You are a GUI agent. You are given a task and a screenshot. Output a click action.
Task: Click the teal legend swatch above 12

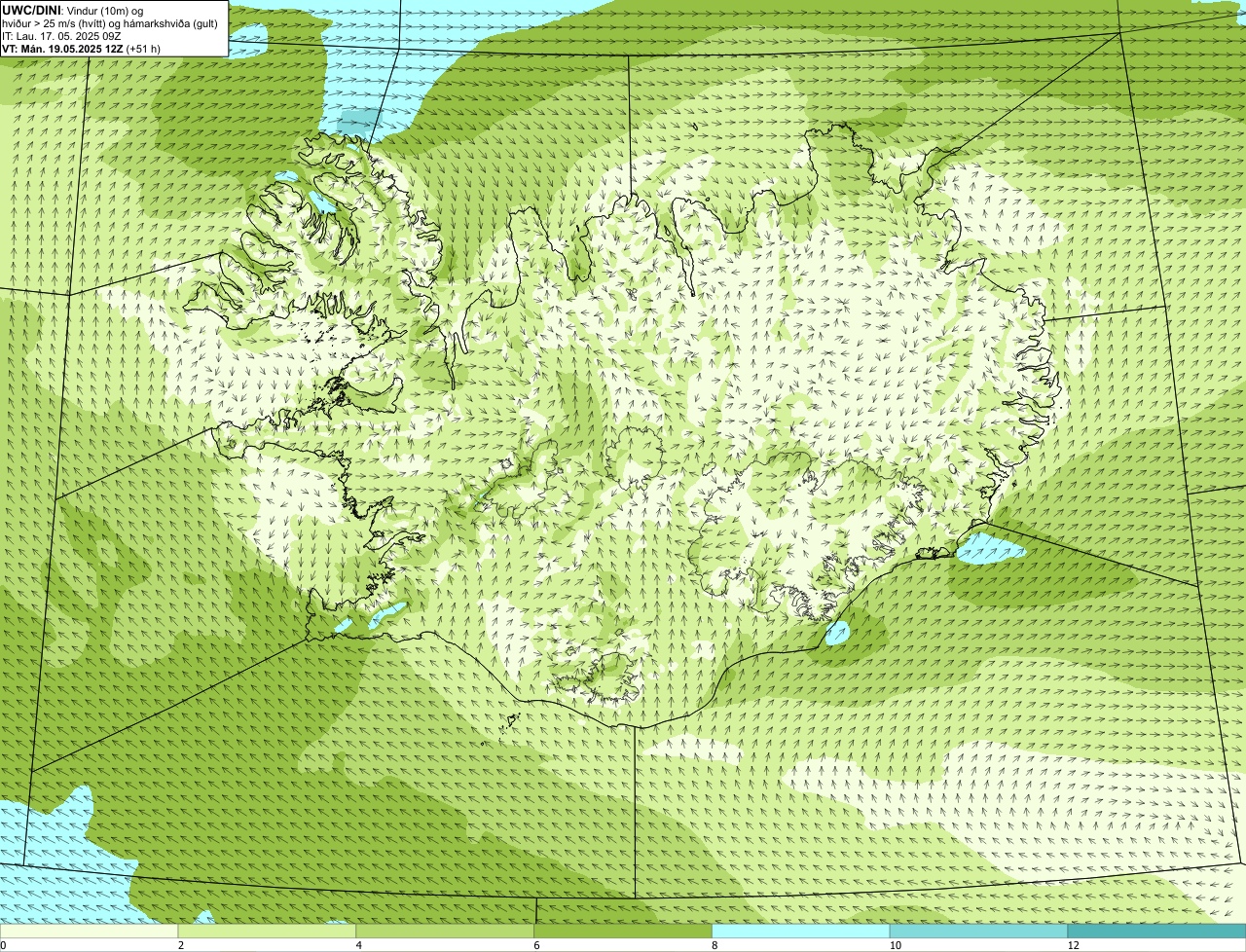coord(1157,932)
